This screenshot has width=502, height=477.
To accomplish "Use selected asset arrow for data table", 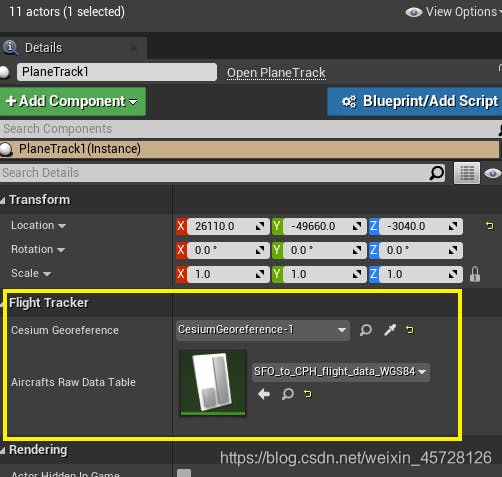I will click(x=264, y=394).
